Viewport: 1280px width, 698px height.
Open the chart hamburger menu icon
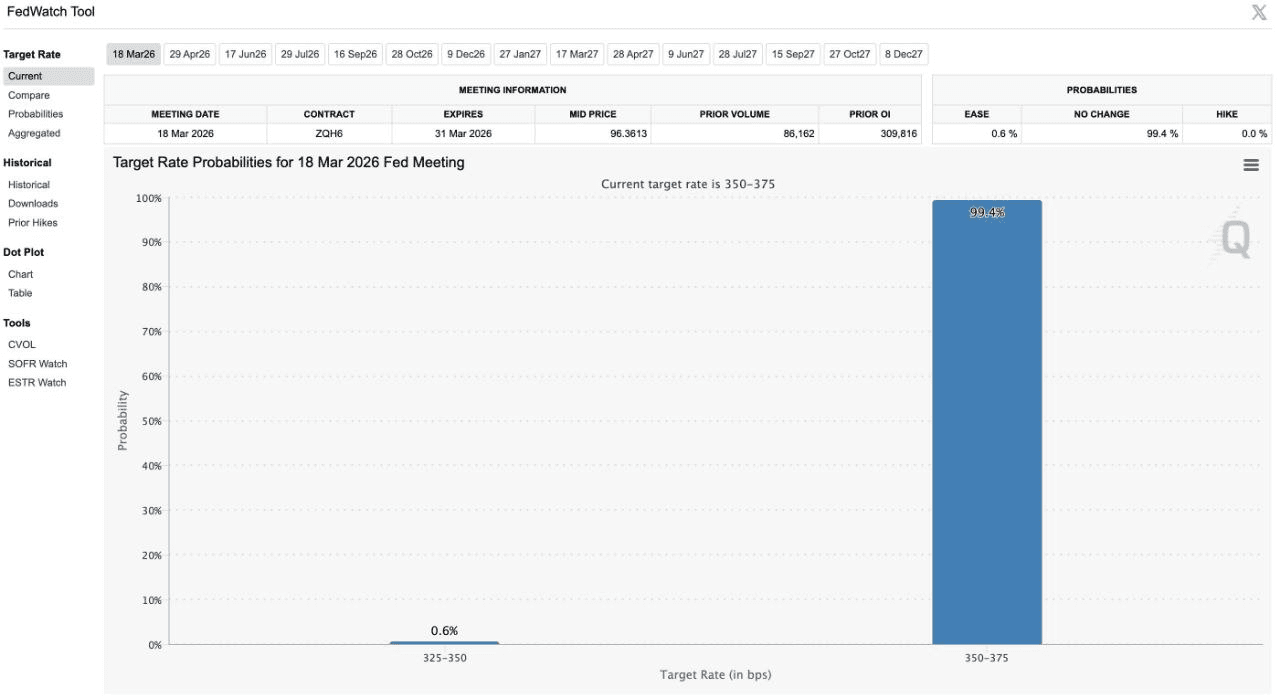[1250, 165]
